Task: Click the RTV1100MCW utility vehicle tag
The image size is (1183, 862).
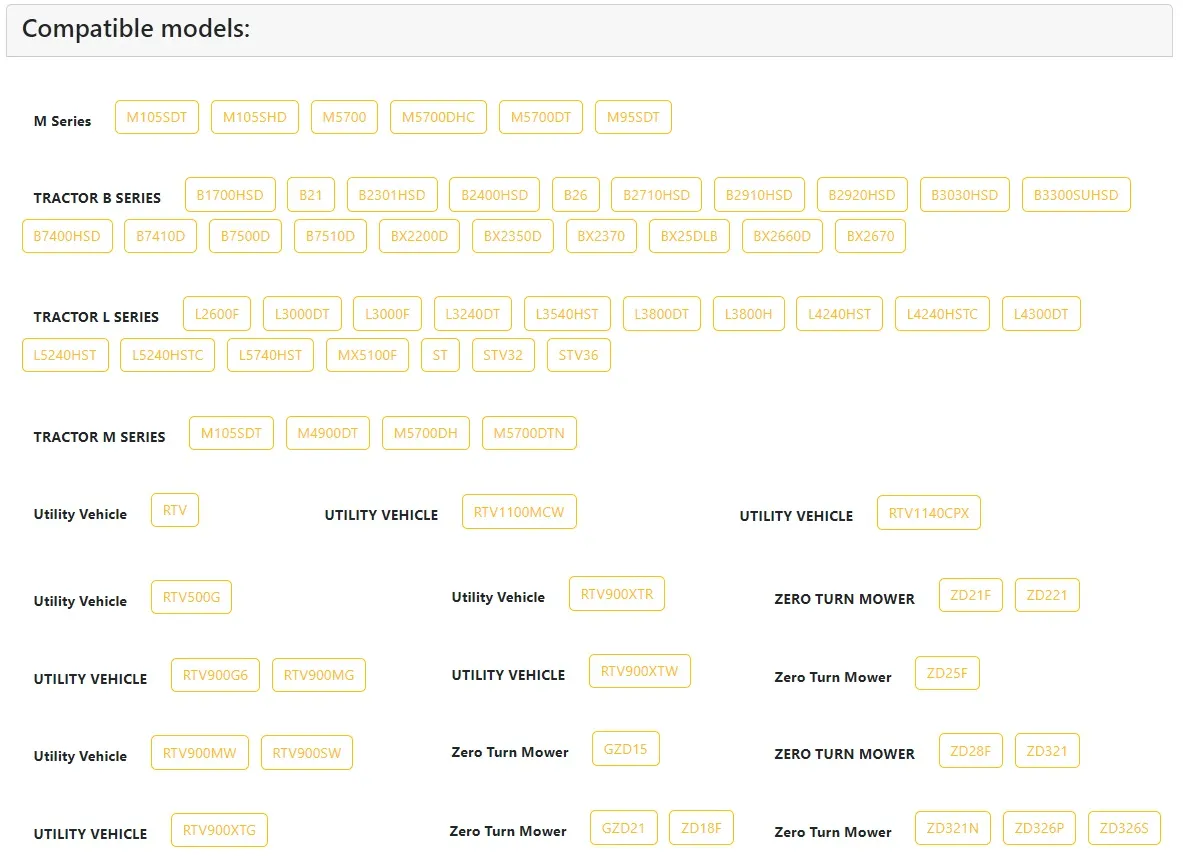Action: [x=519, y=512]
